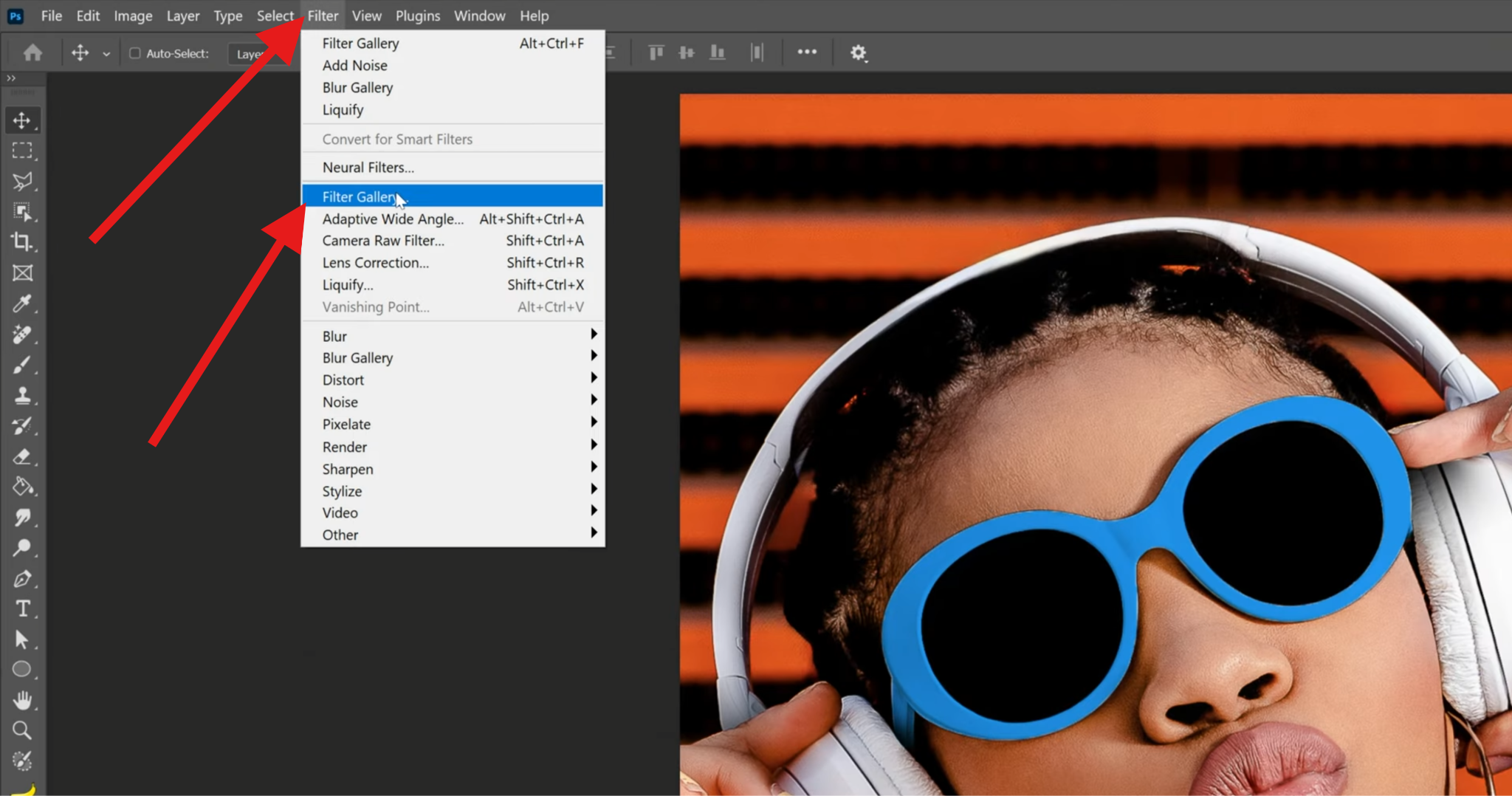Select the History Brush tool

(22, 426)
